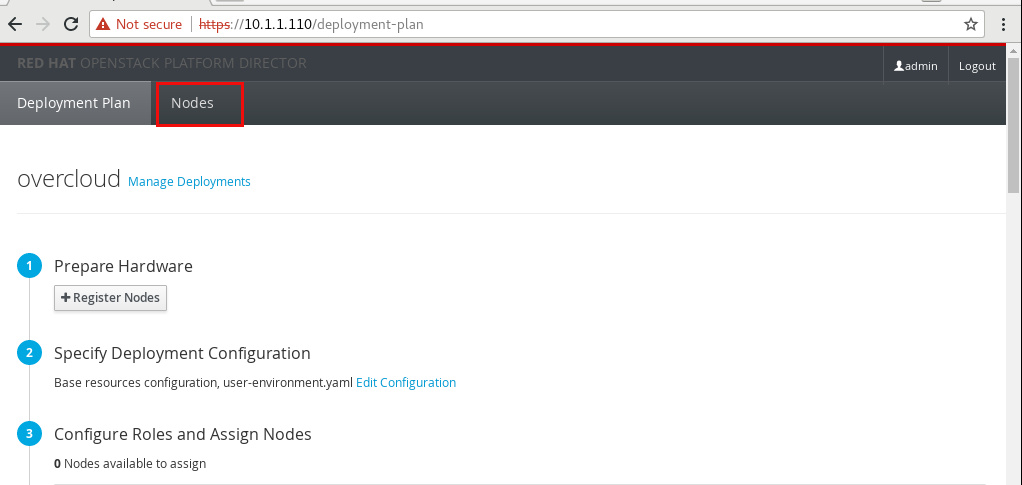Viewport: 1022px width, 485px height.
Task: Open the Manage Deployments link
Action: coord(189,181)
